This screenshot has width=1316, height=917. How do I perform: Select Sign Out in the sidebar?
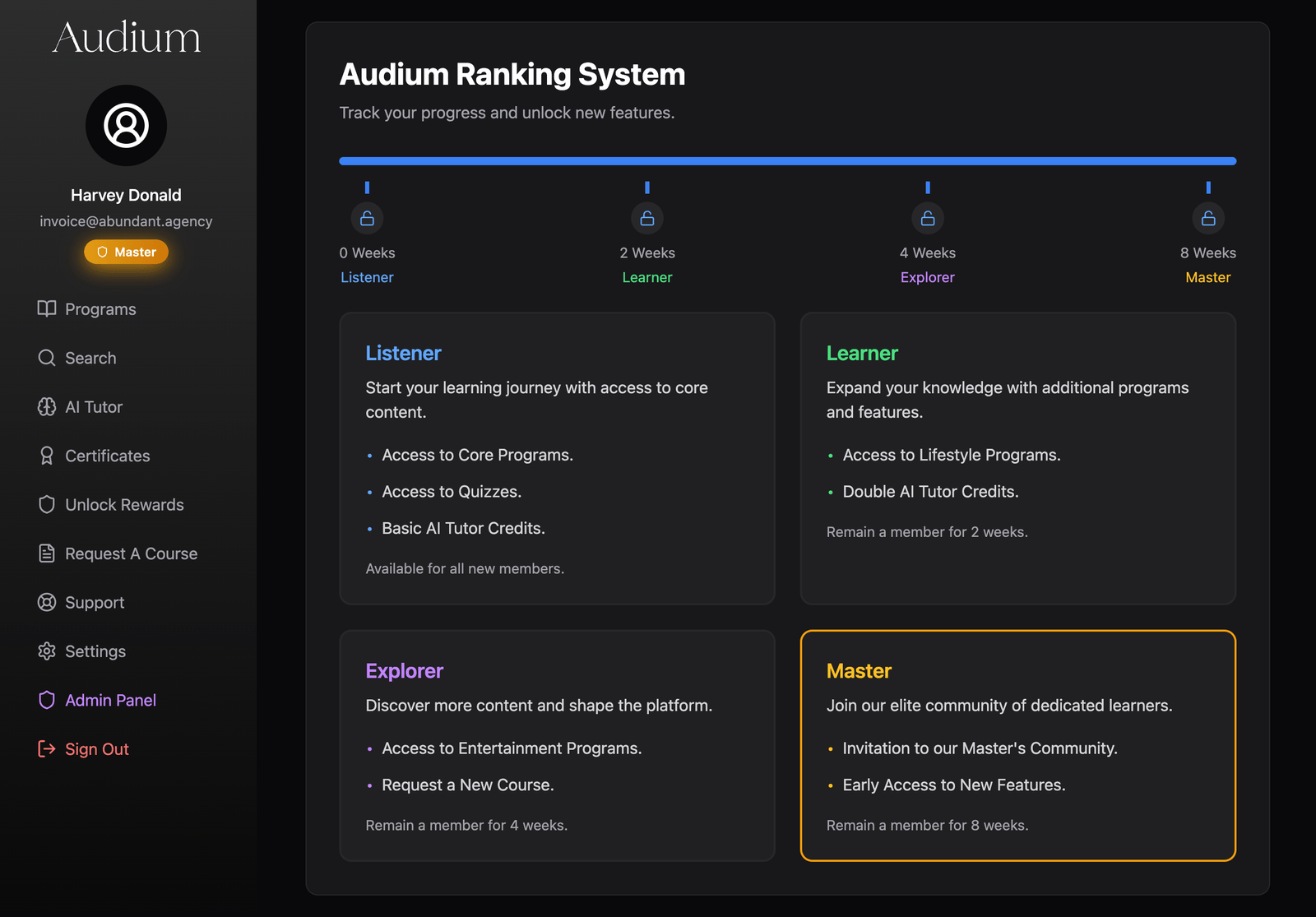pos(97,748)
